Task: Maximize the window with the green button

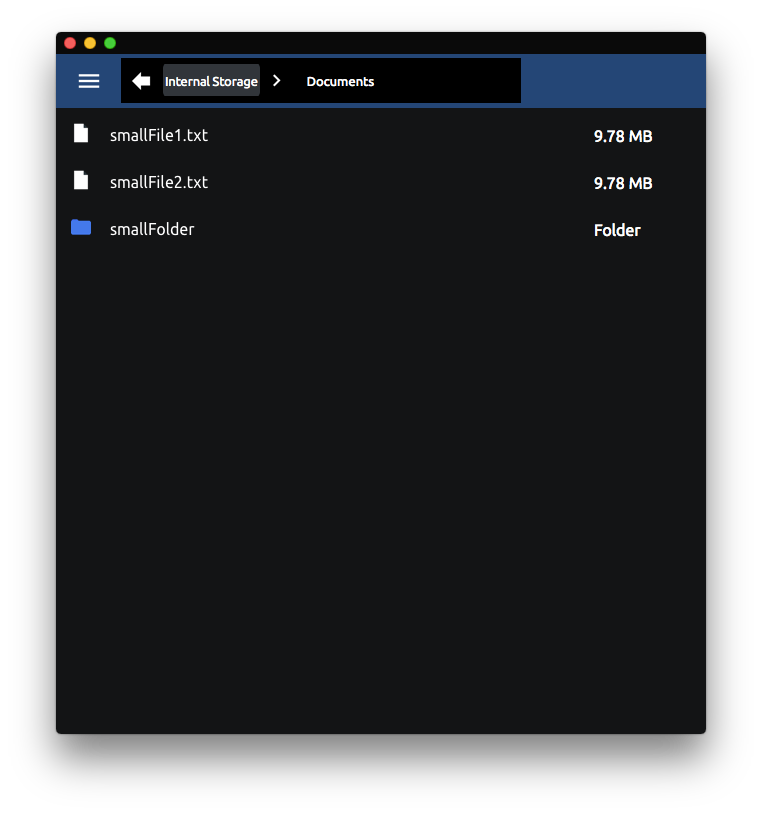Action: click(110, 43)
